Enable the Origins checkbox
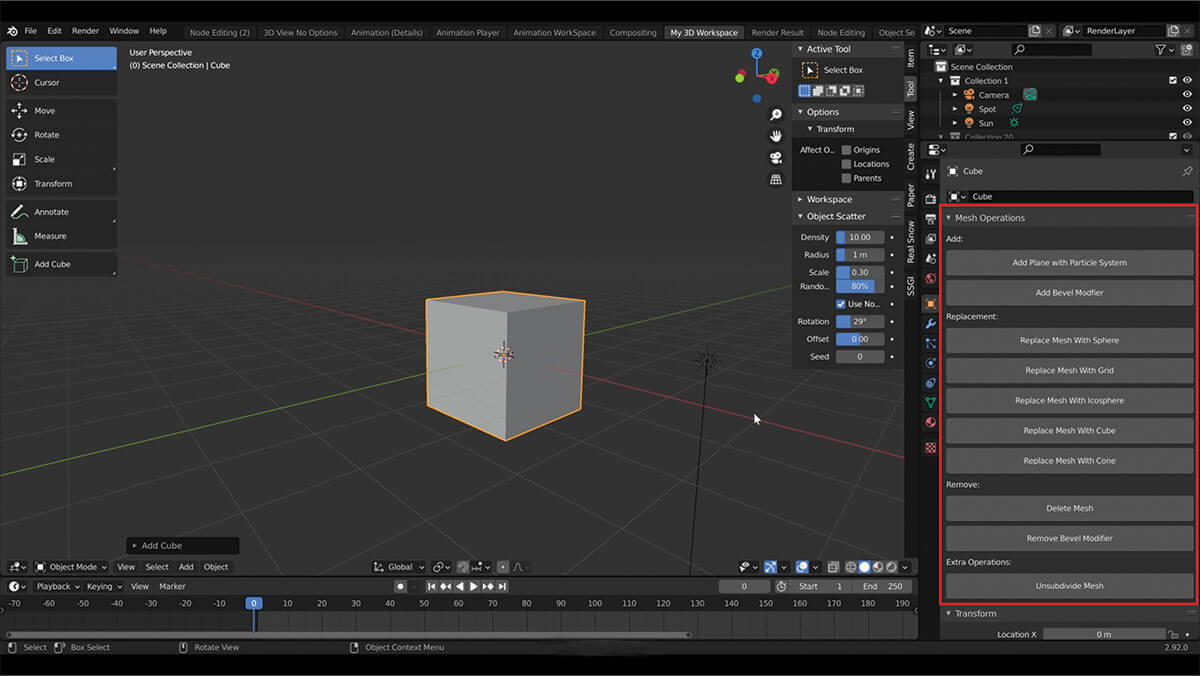Screen dimensions: 1200x676 [846, 150]
